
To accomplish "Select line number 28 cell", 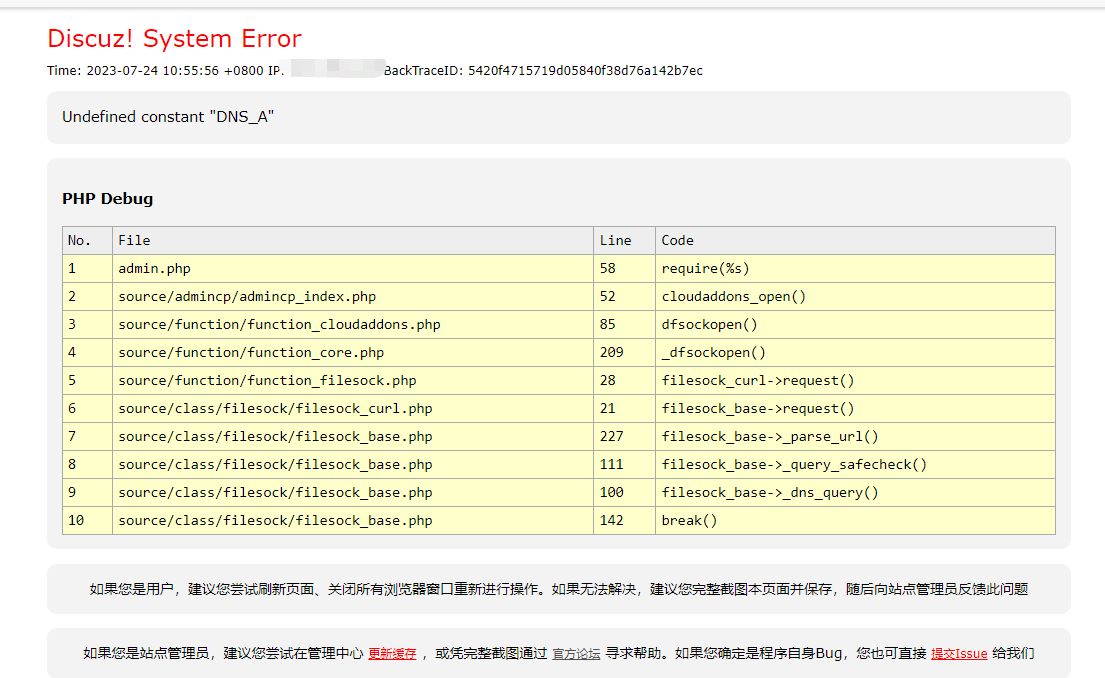I will [x=624, y=381].
